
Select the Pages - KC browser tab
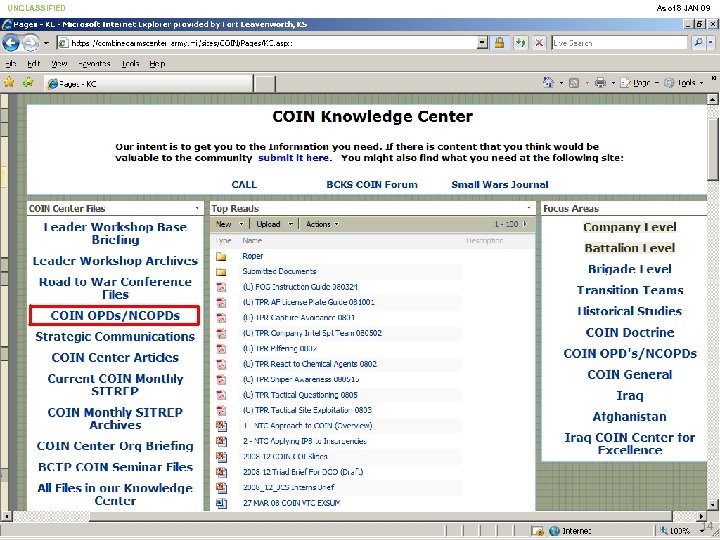click(x=148, y=84)
